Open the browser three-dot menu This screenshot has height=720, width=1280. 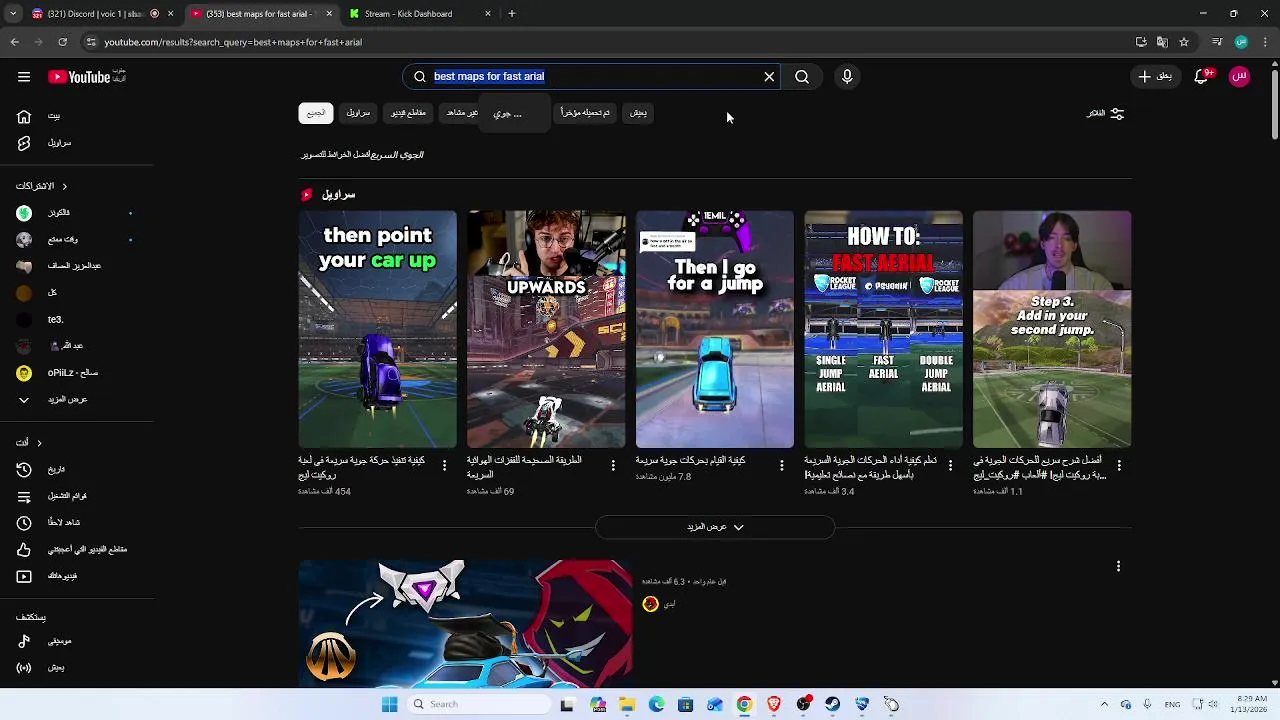[1265, 42]
